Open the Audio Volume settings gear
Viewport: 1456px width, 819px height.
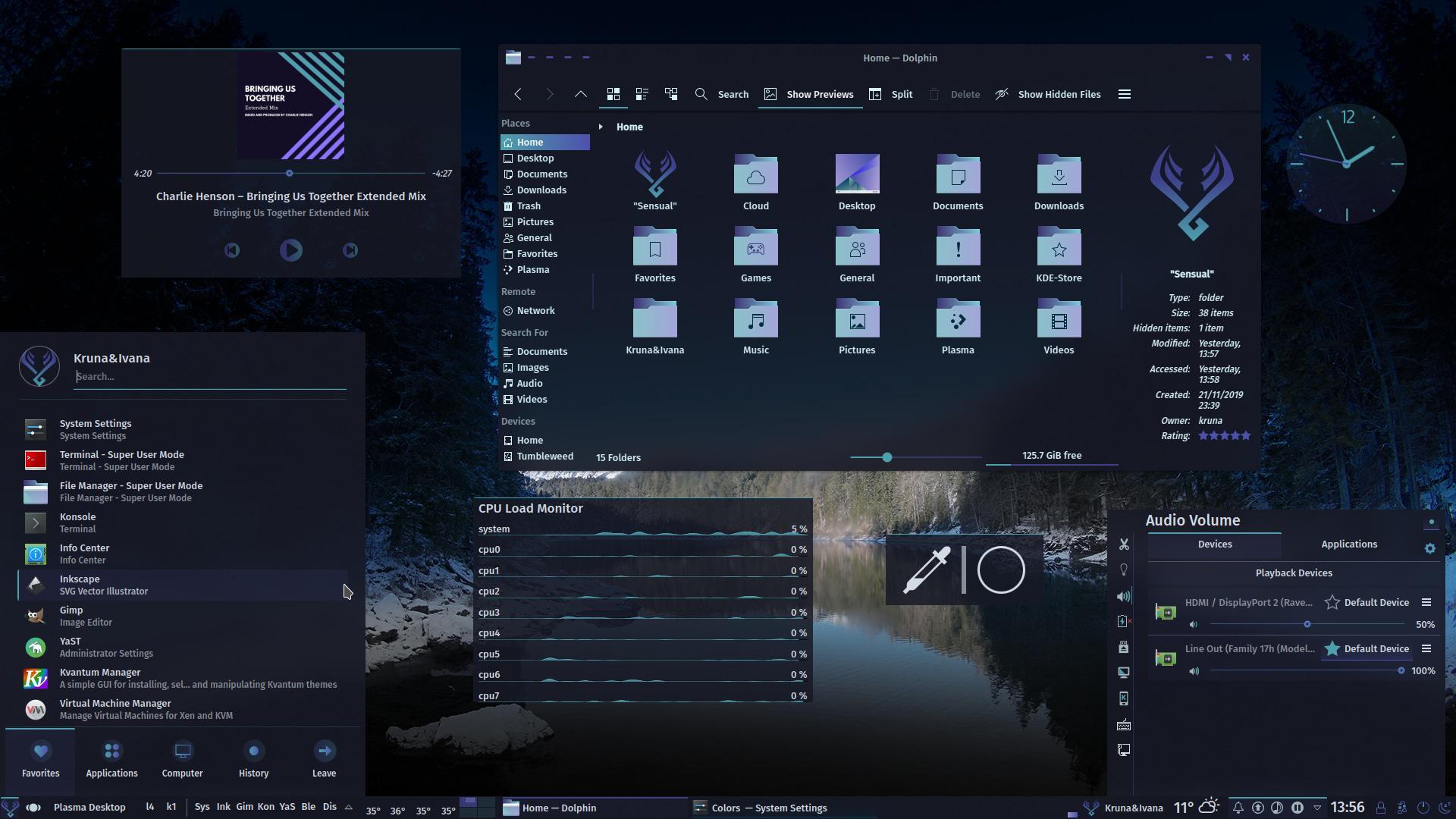pos(1430,548)
